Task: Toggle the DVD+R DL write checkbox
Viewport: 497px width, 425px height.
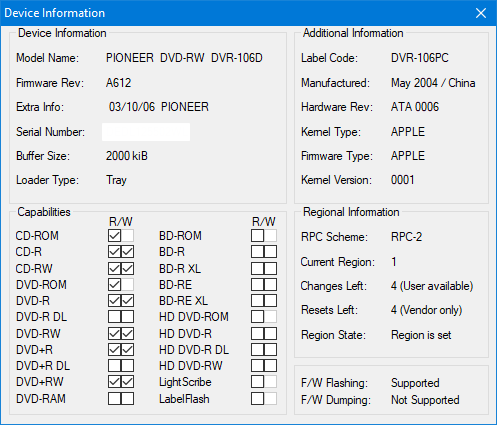Action: click(x=127, y=366)
